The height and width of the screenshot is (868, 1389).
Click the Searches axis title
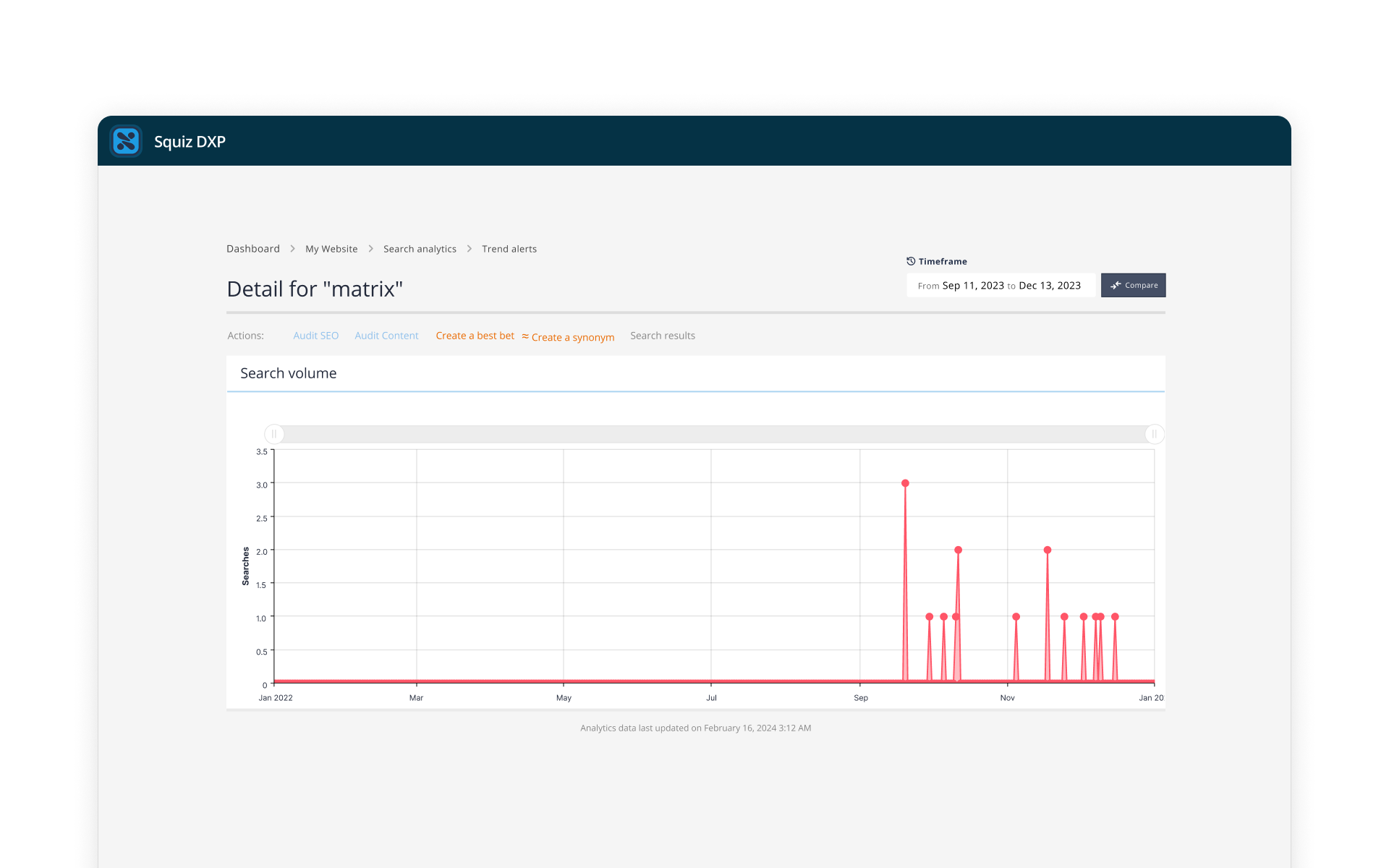pyautogui.click(x=246, y=566)
